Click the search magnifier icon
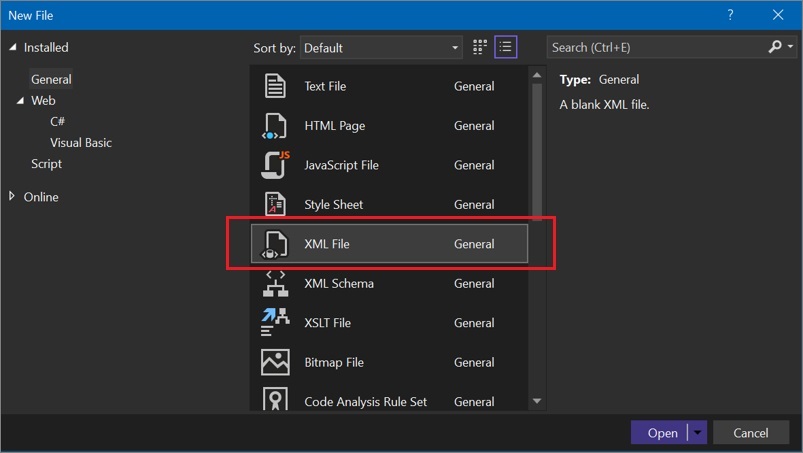 (775, 47)
